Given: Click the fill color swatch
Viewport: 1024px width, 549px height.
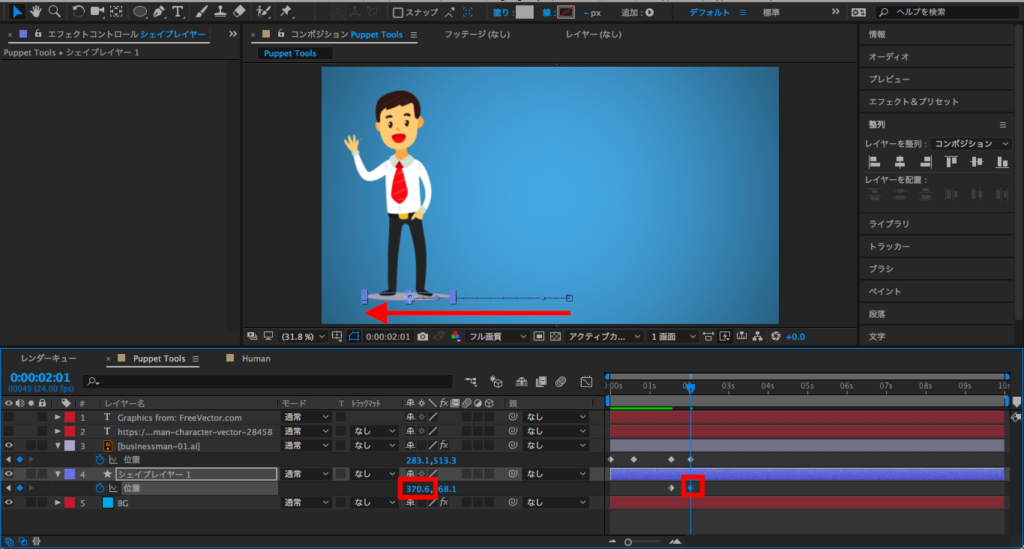Looking at the screenshot, I should (x=524, y=13).
